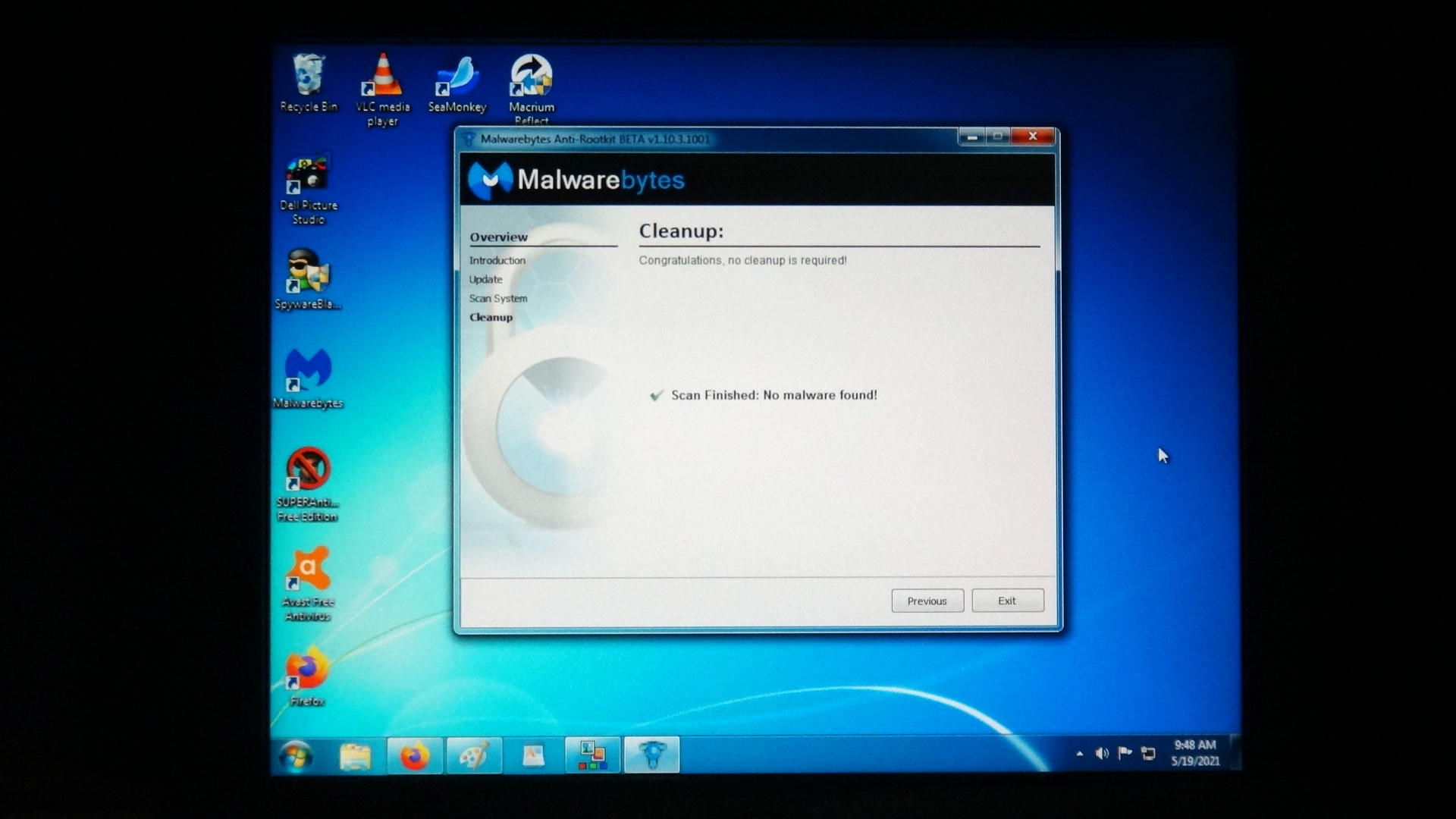The image size is (1456, 819).
Task: Select the colored-squares taskbar app icon
Action: click(x=592, y=755)
